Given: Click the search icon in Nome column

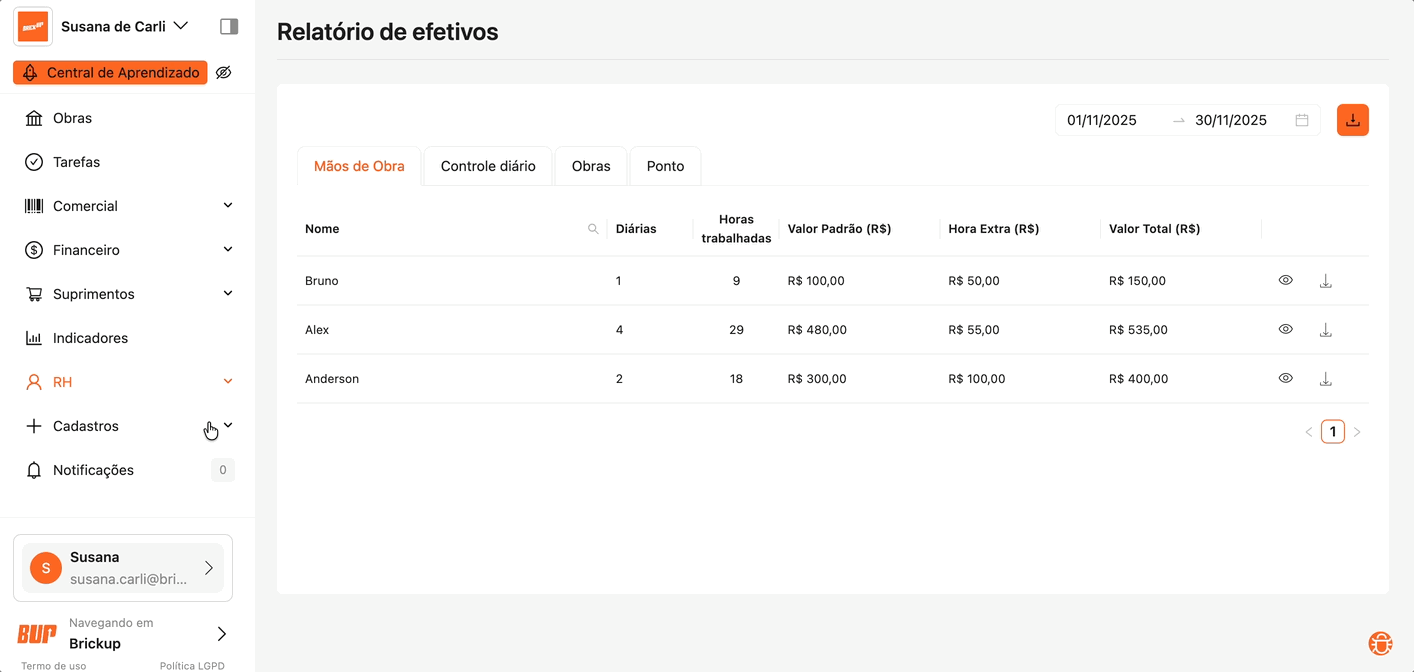Looking at the screenshot, I should click(x=593, y=229).
